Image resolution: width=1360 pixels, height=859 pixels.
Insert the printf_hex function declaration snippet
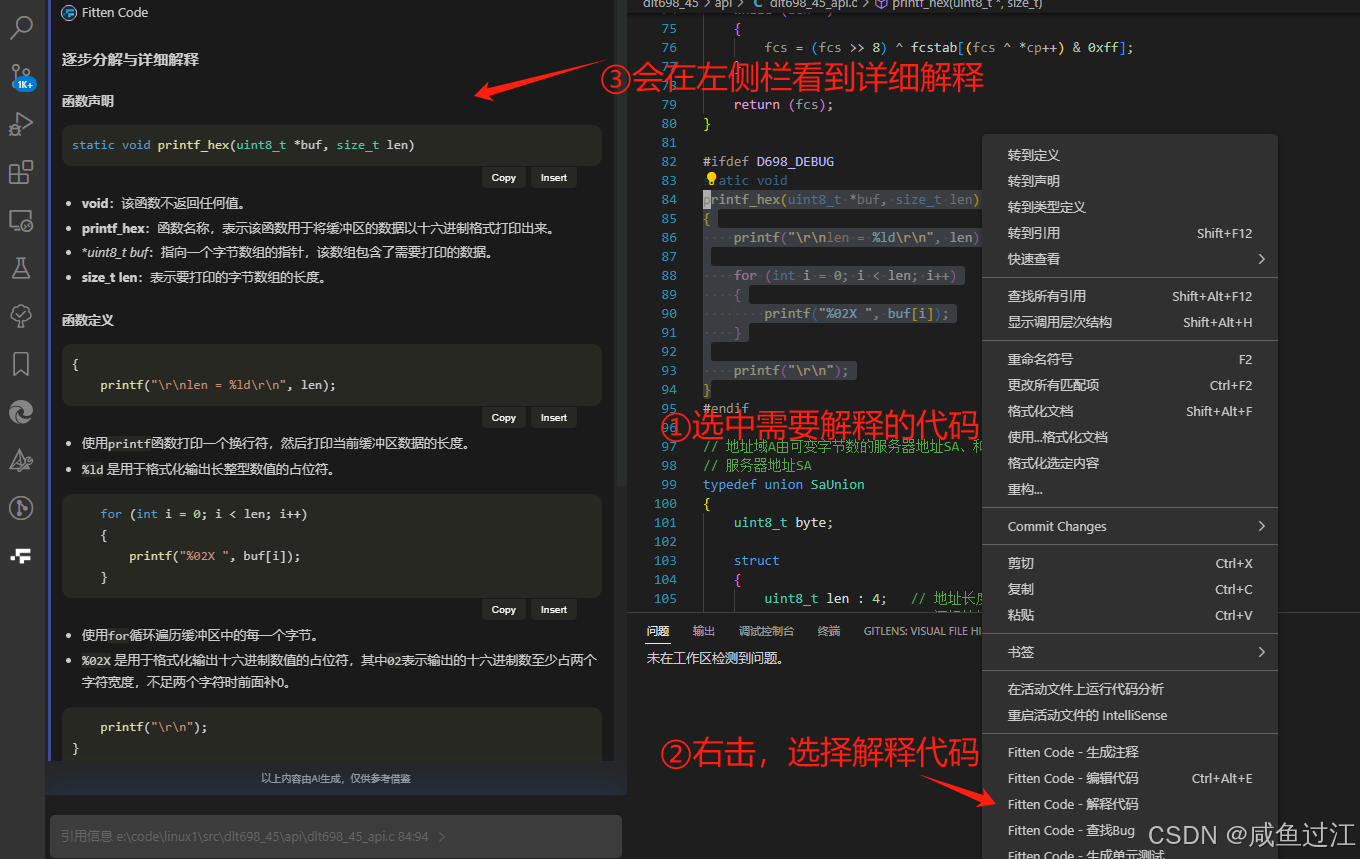pos(554,178)
